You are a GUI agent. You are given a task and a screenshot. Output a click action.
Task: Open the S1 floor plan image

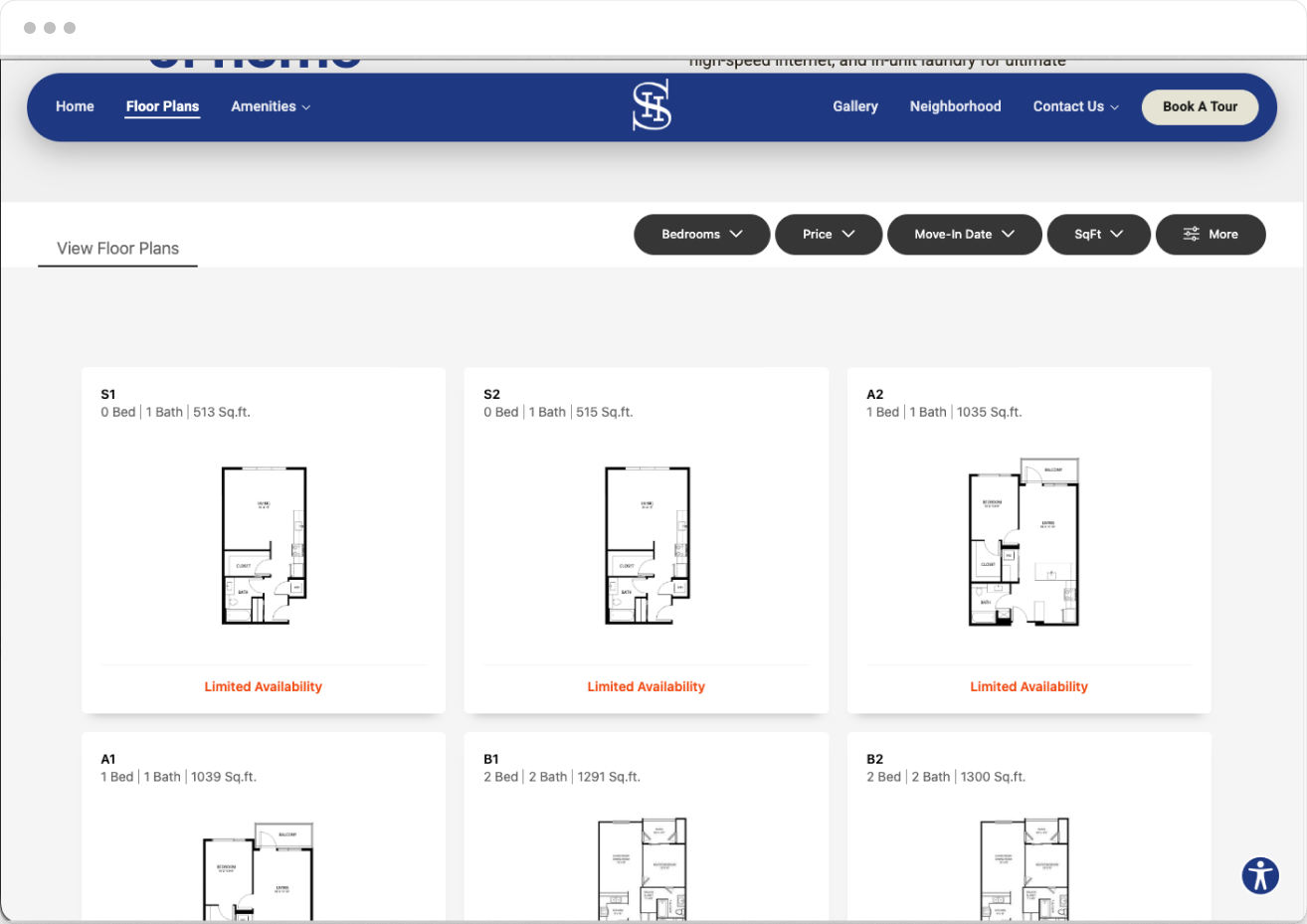pyautogui.click(x=264, y=545)
